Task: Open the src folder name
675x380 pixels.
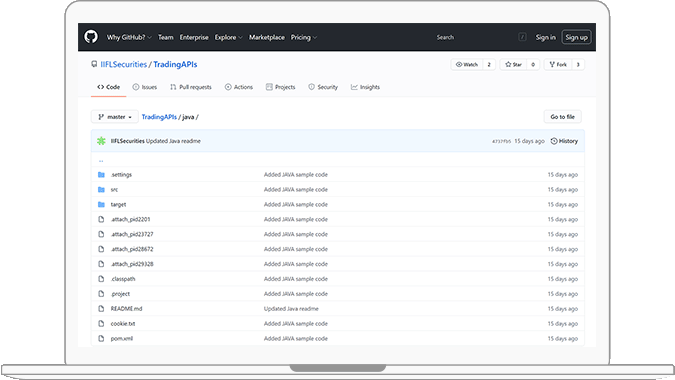Action: pyautogui.click(x=114, y=189)
